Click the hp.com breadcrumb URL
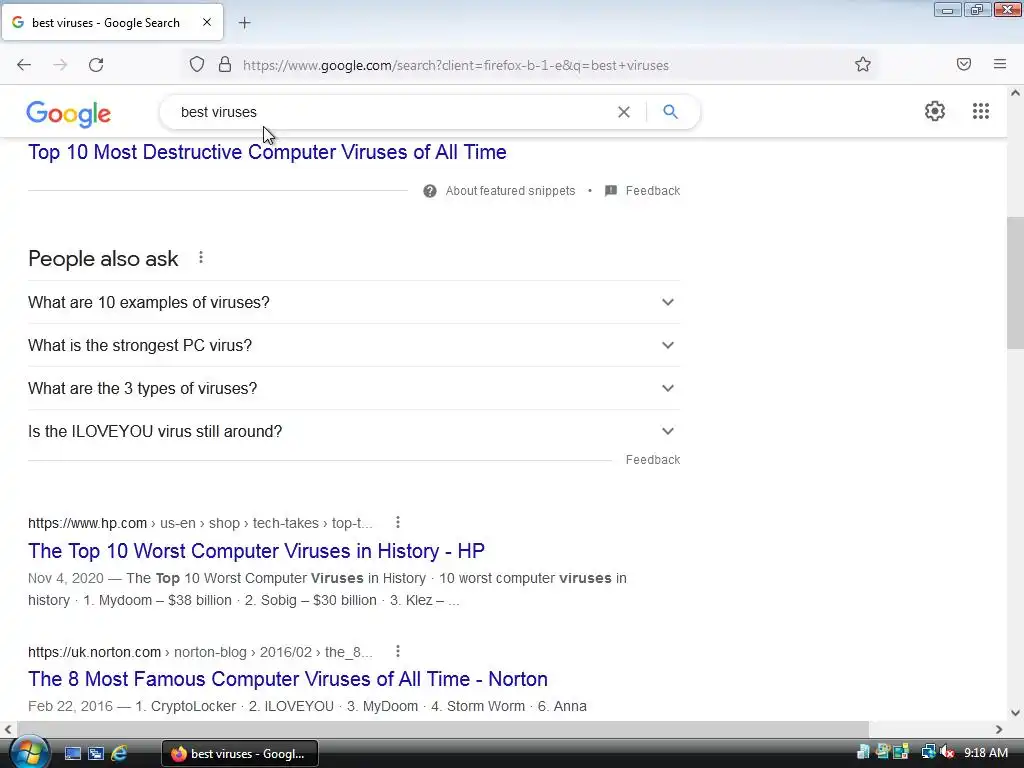Screen dimensions: 1024x768 click(200, 523)
